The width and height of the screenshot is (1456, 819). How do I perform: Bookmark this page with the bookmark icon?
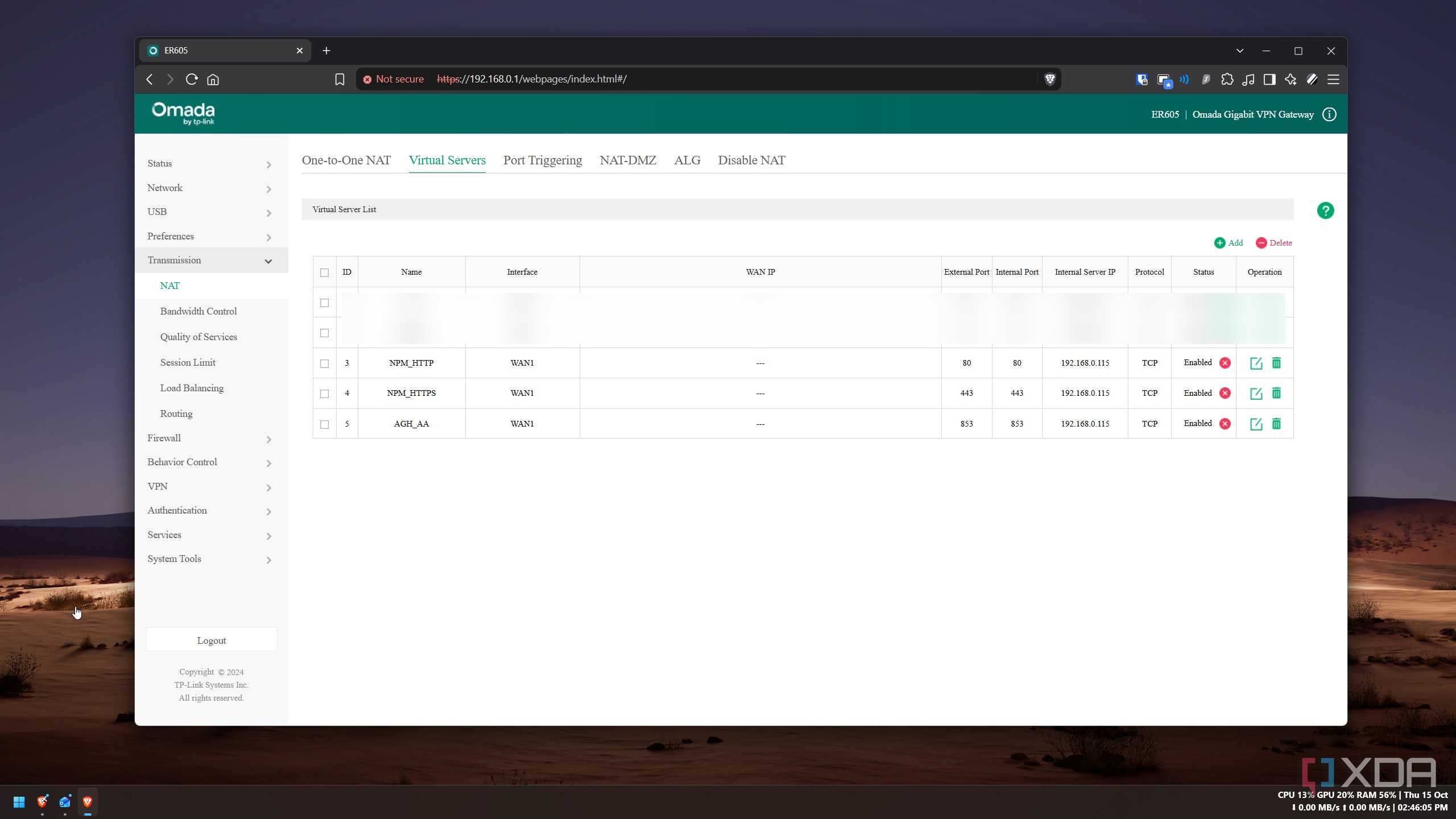tap(340, 79)
